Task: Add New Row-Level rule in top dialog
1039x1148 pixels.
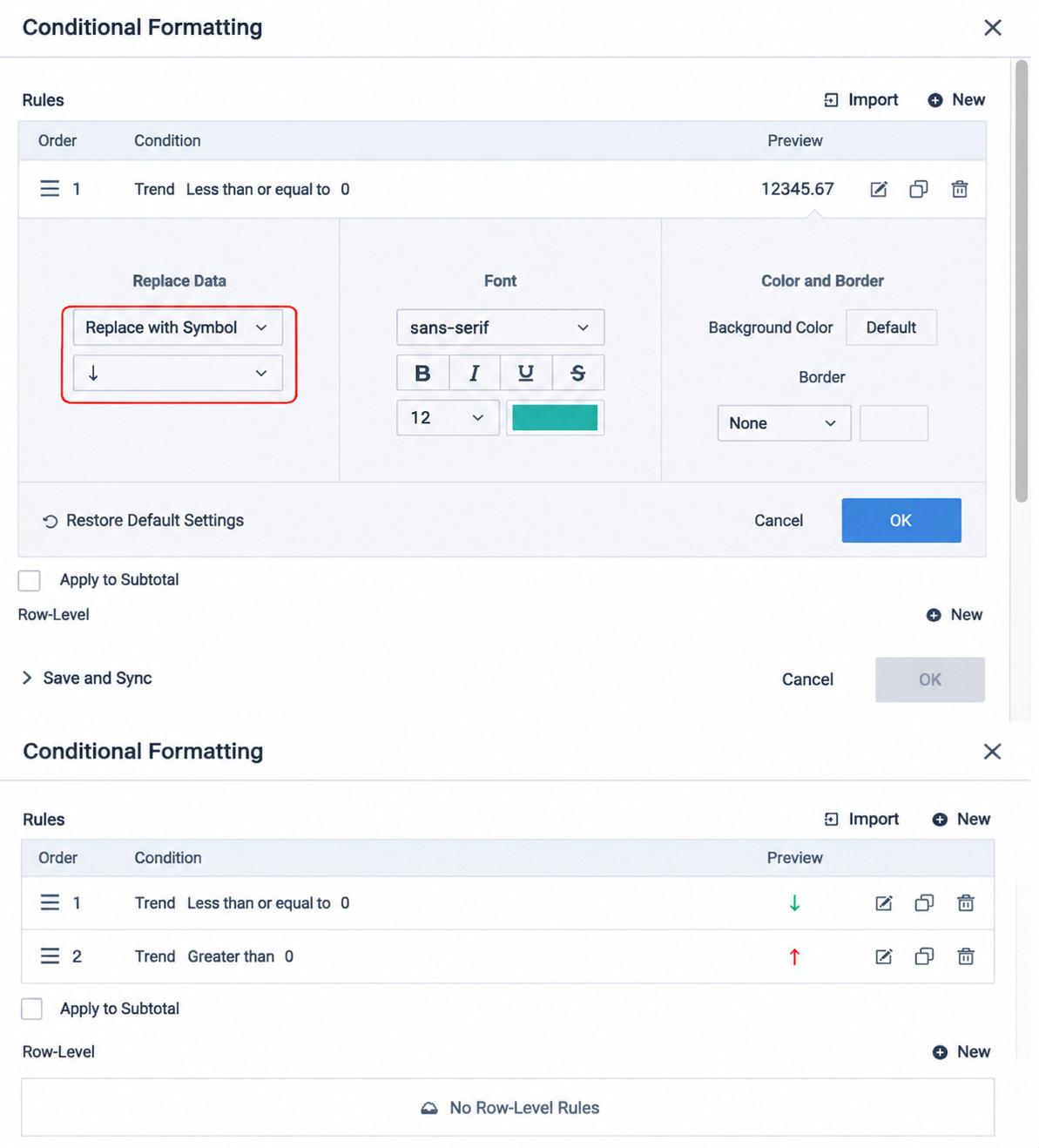Action: pyautogui.click(x=955, y=615)
